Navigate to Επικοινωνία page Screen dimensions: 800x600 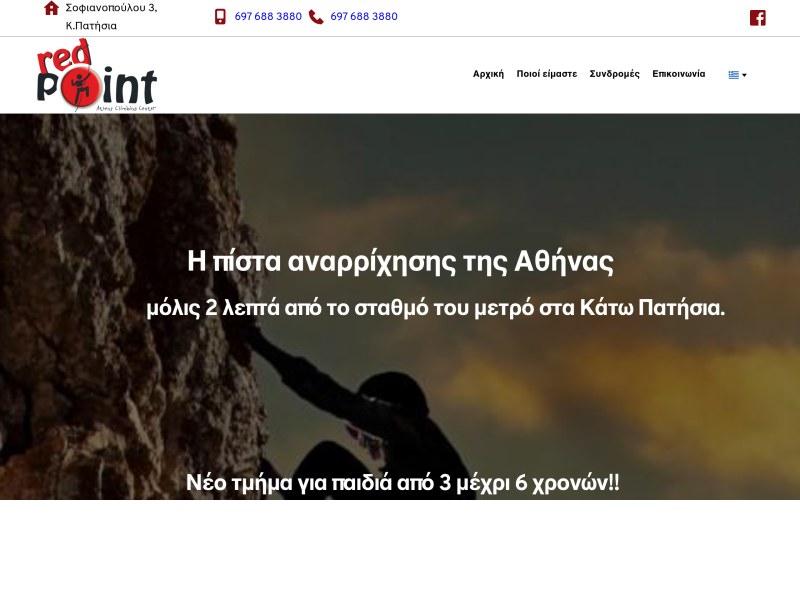(679, 74)
